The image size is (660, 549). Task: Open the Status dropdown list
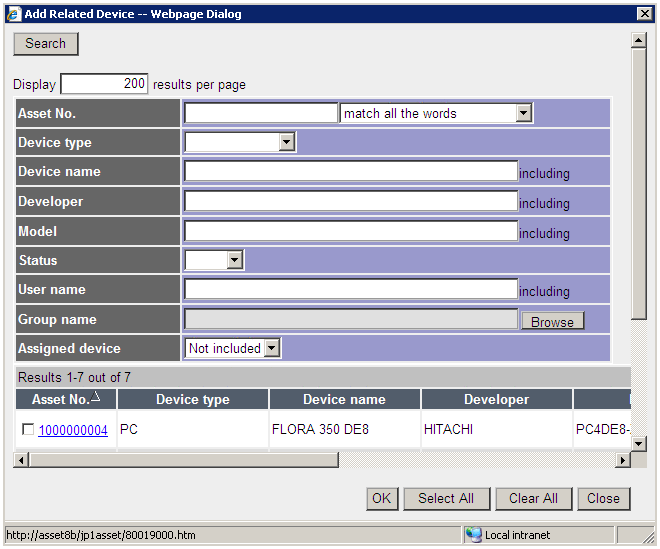click(x=235, y=260)
